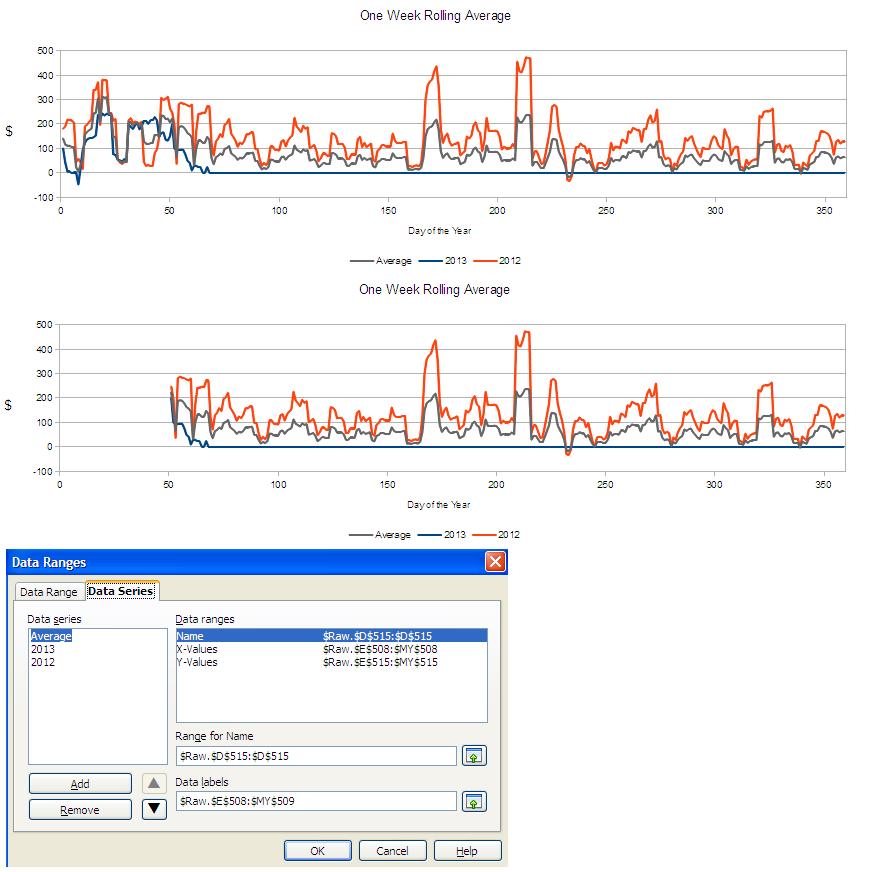Screen dimensions: 870x872
Task: Click the Add button
Action: tap(80, 784)
